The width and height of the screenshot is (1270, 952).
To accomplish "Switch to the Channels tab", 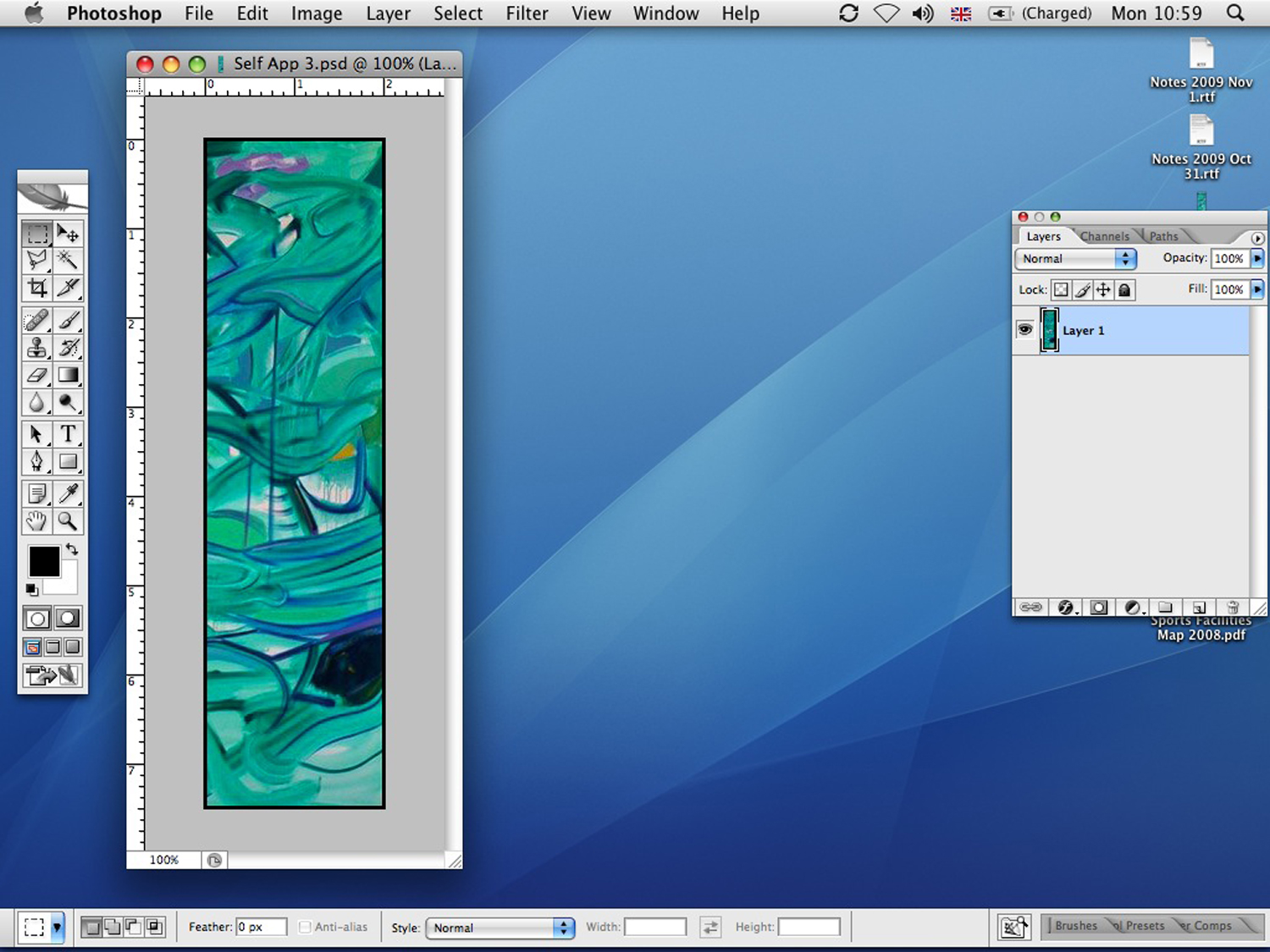I will [x=1104, y=237].
